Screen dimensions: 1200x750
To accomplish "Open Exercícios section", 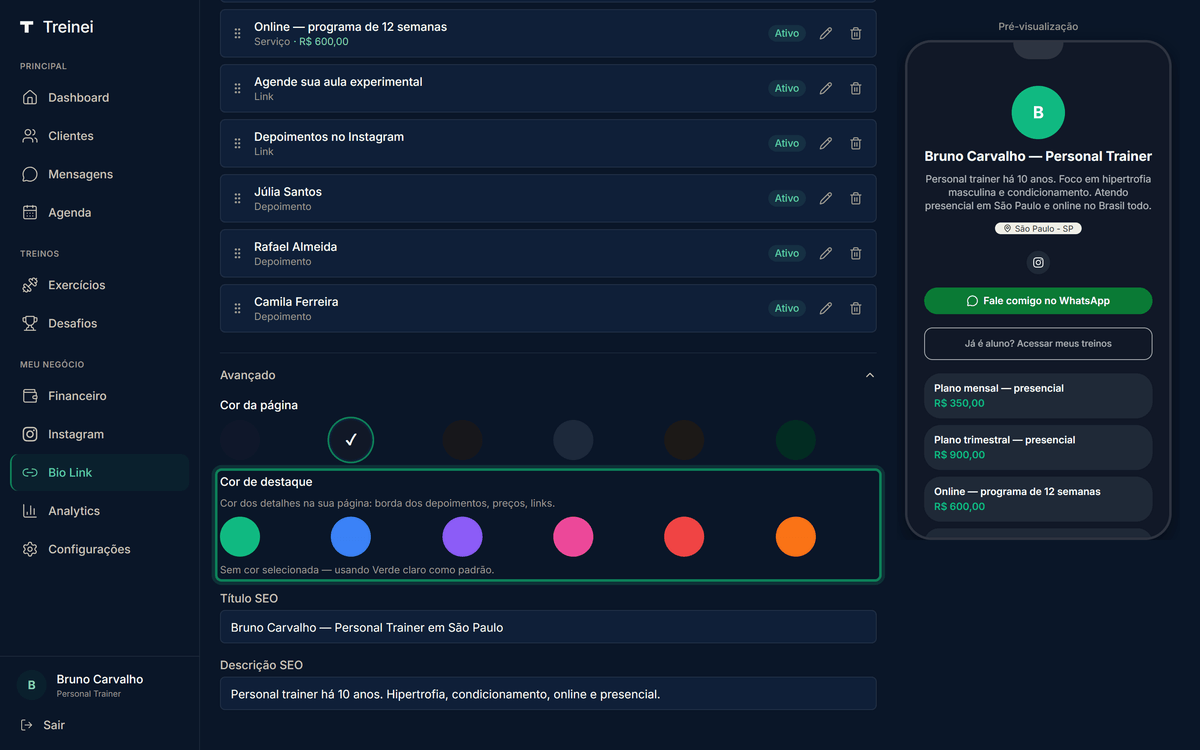I will pyautogui.click(x=99, y=285).
